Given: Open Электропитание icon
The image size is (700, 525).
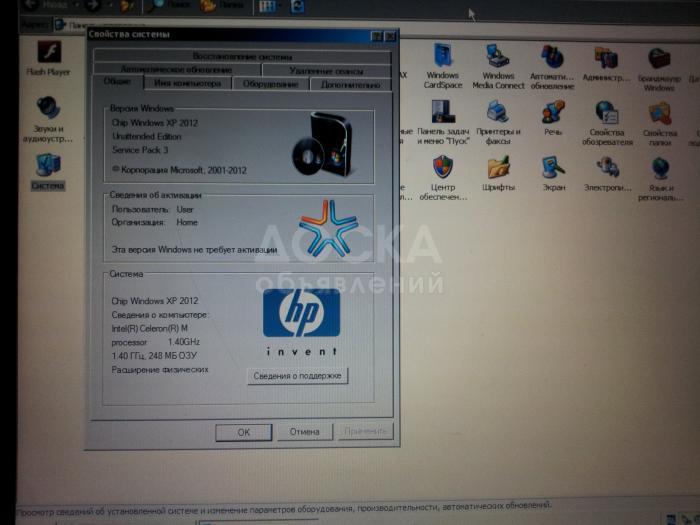Looking at the screenshot, I should [608, 174].
